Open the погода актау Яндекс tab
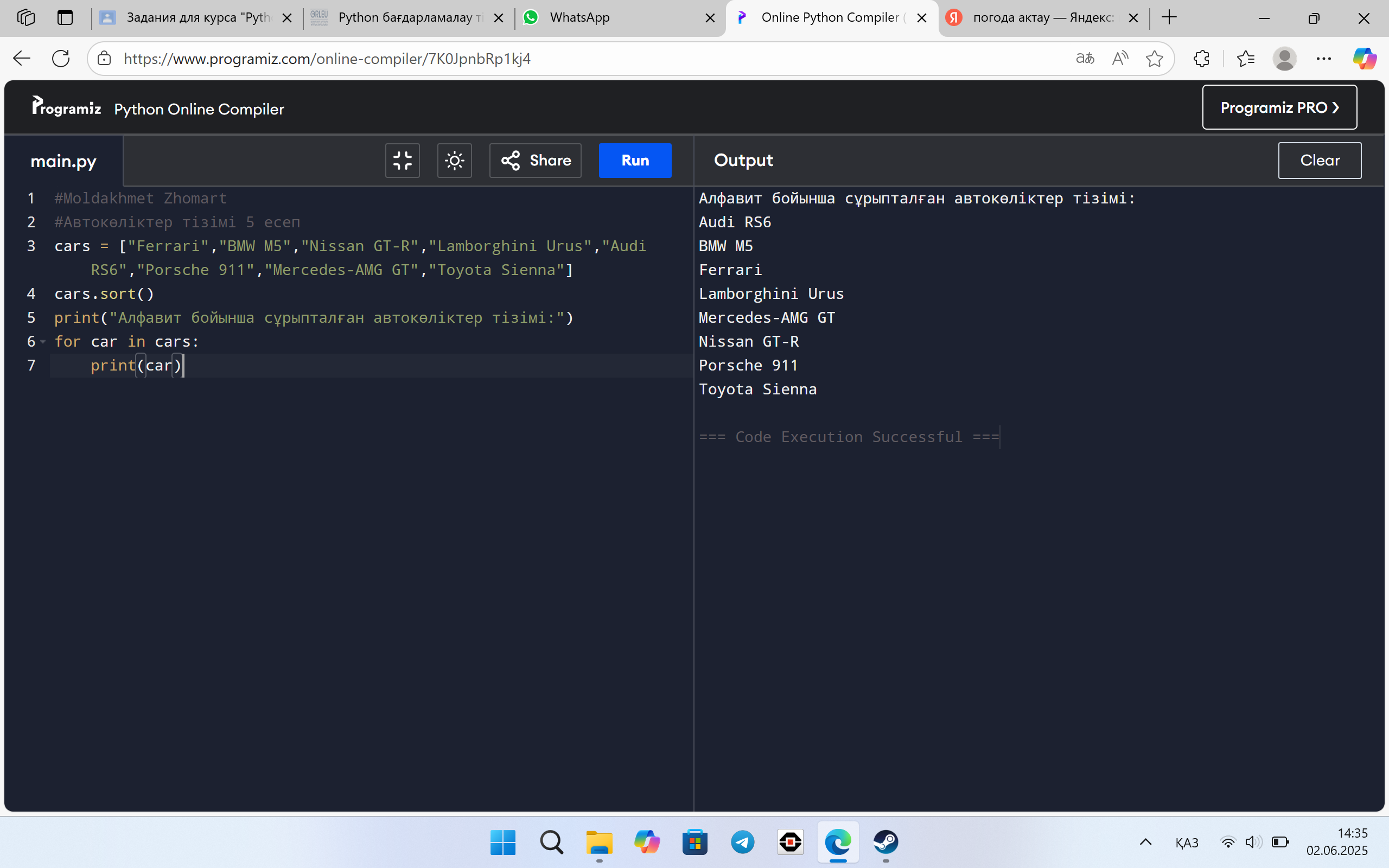Viewport: 1389px width, 868px height. pyautogui.click(x=1042, y=18)
